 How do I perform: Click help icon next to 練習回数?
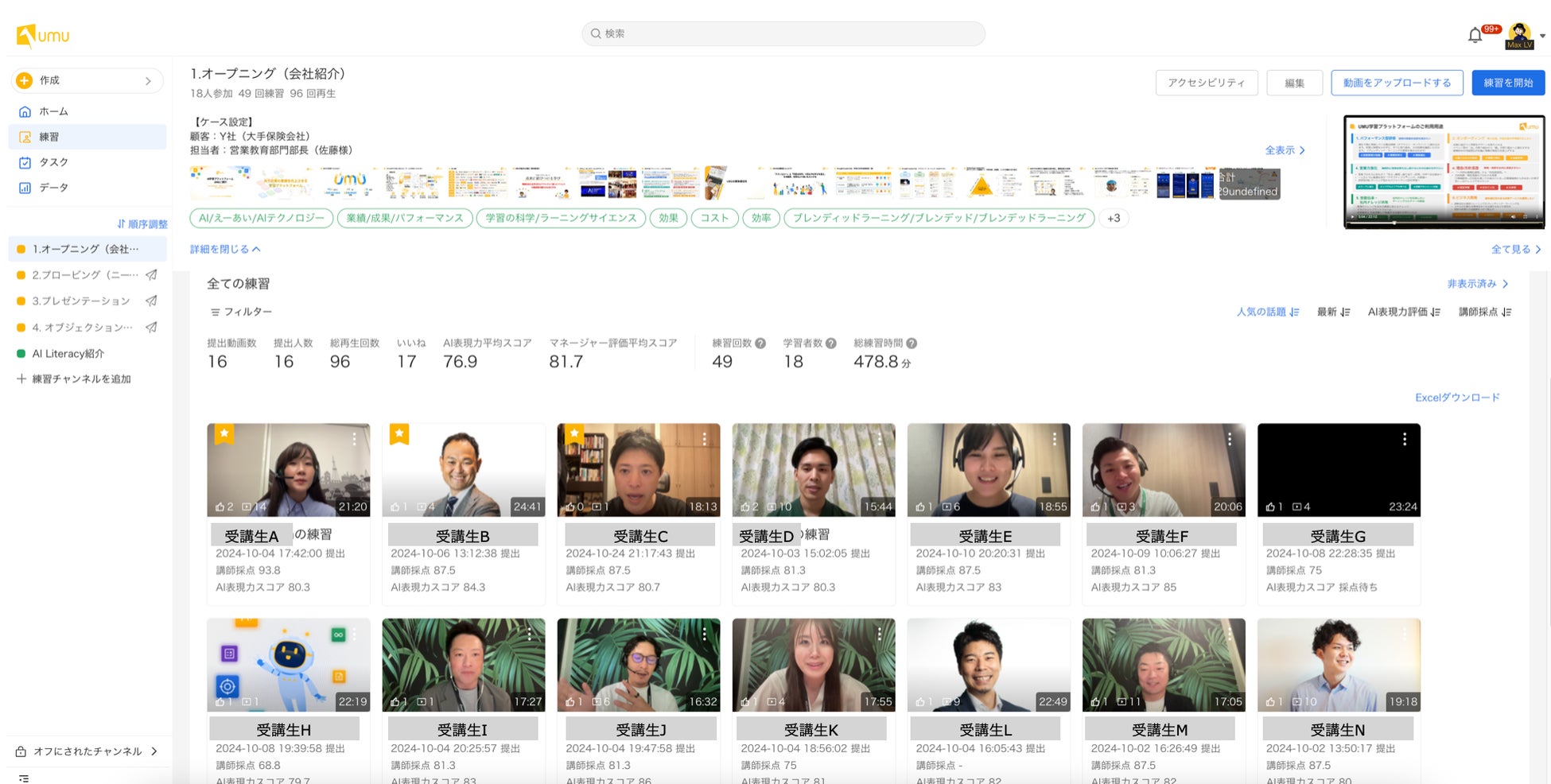click(760, 343)
